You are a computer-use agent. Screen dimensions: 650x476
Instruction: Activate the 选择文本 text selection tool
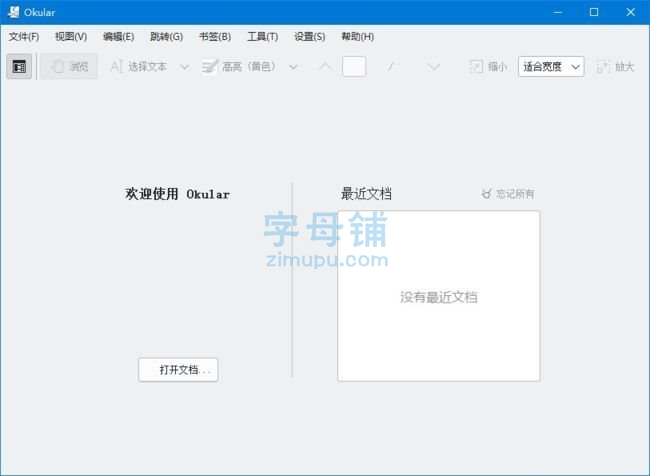[x=139, y=66]
